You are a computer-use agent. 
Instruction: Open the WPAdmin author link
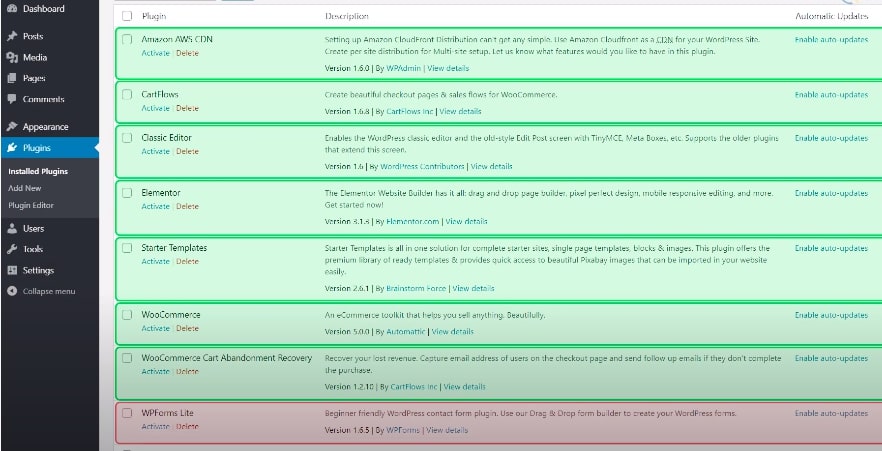(403, 69)
